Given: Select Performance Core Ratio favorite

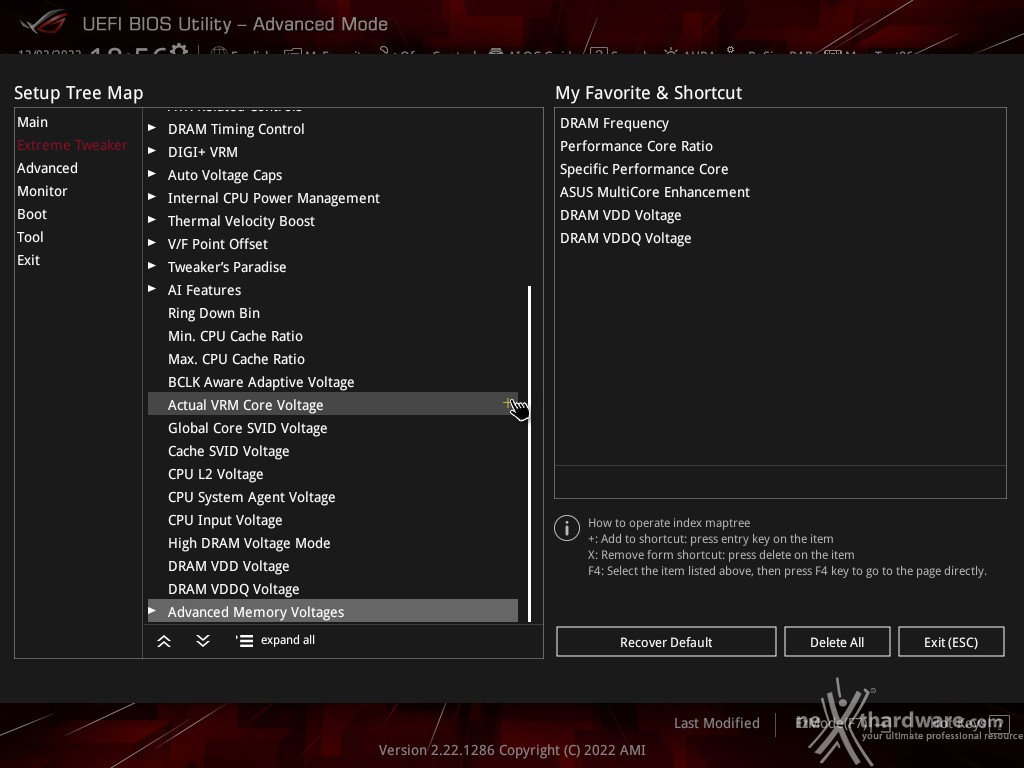Looking at the screenshot, I should pyautogui.click(x=636, y=146).
